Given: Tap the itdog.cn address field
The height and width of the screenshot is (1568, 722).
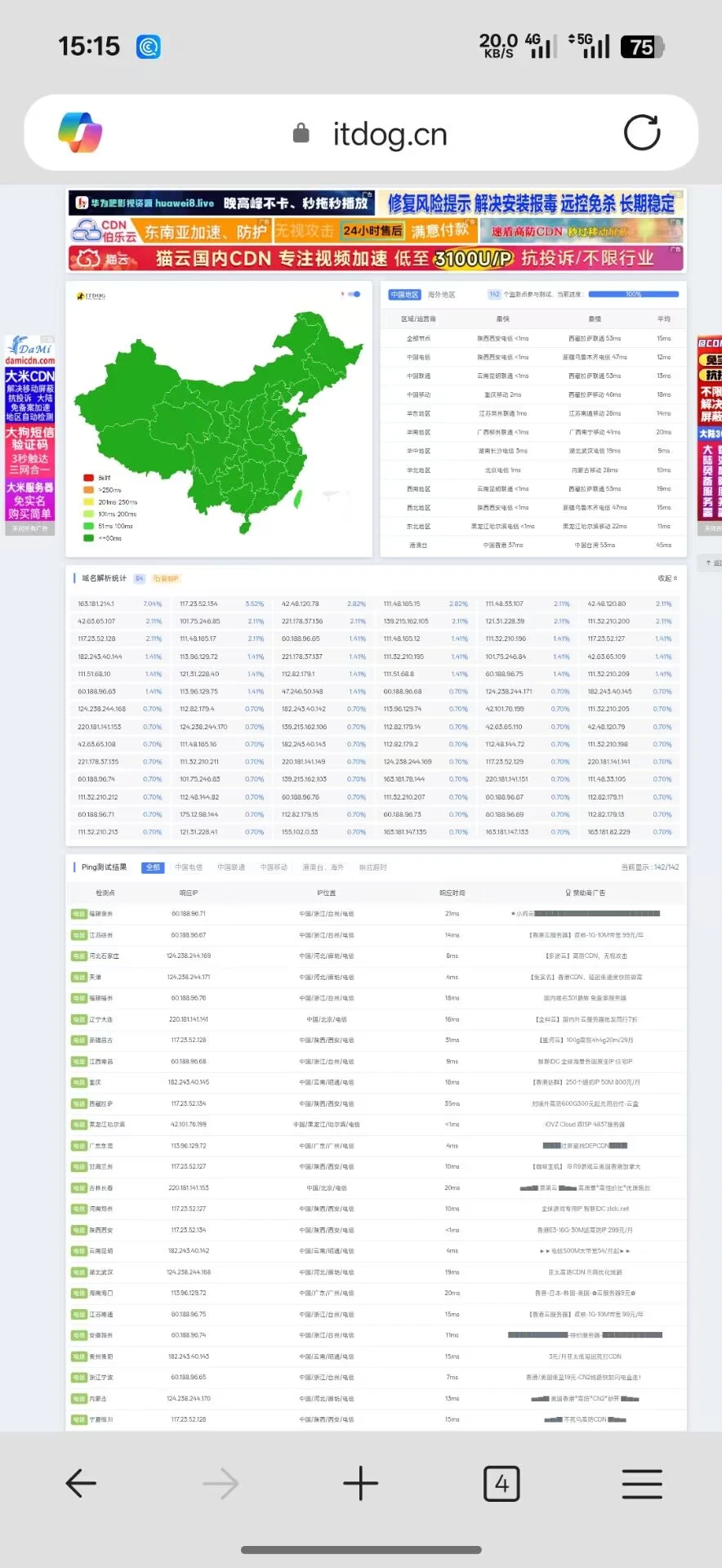Looking at the screenshot, I should click(x=390, y=134).
